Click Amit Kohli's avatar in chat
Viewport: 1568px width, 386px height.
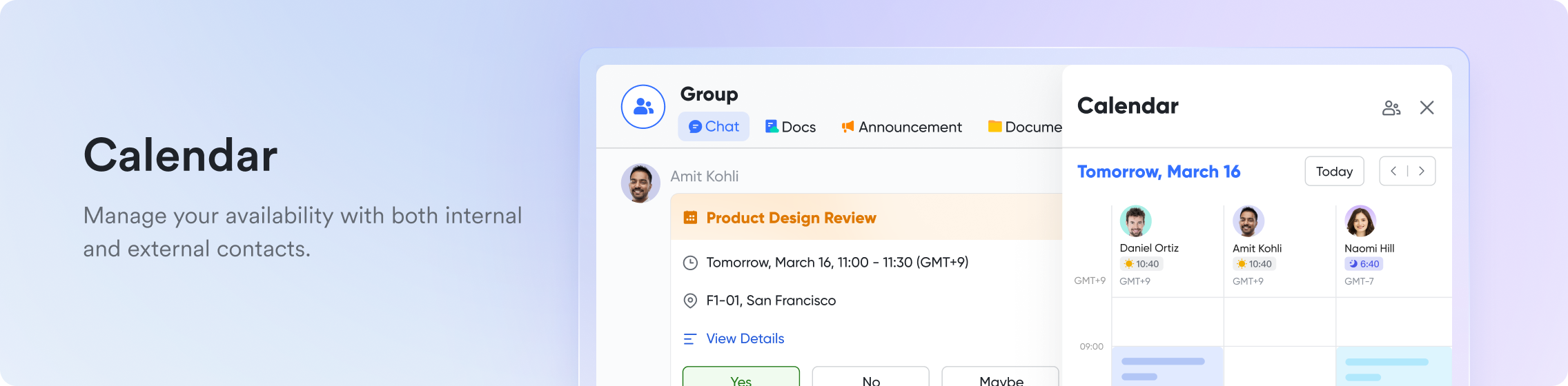click(x=640, y=183)
